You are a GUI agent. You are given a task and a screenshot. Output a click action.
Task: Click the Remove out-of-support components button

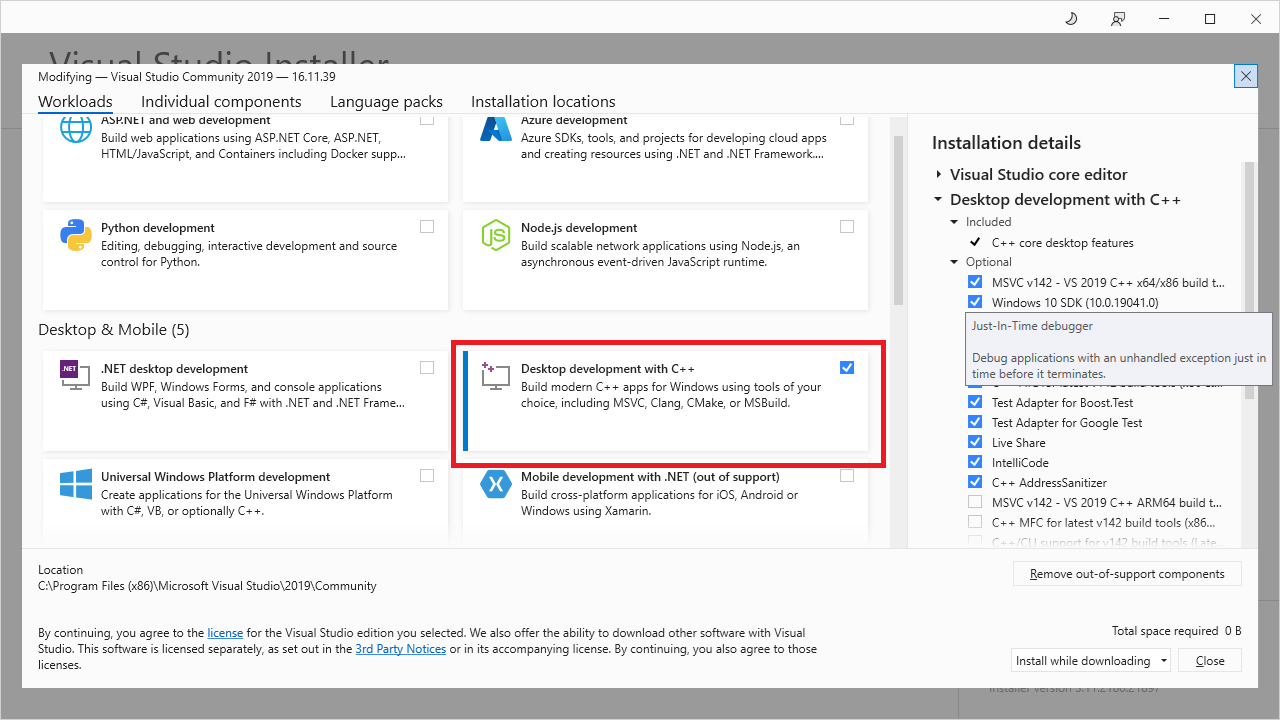click(1127, 574)
